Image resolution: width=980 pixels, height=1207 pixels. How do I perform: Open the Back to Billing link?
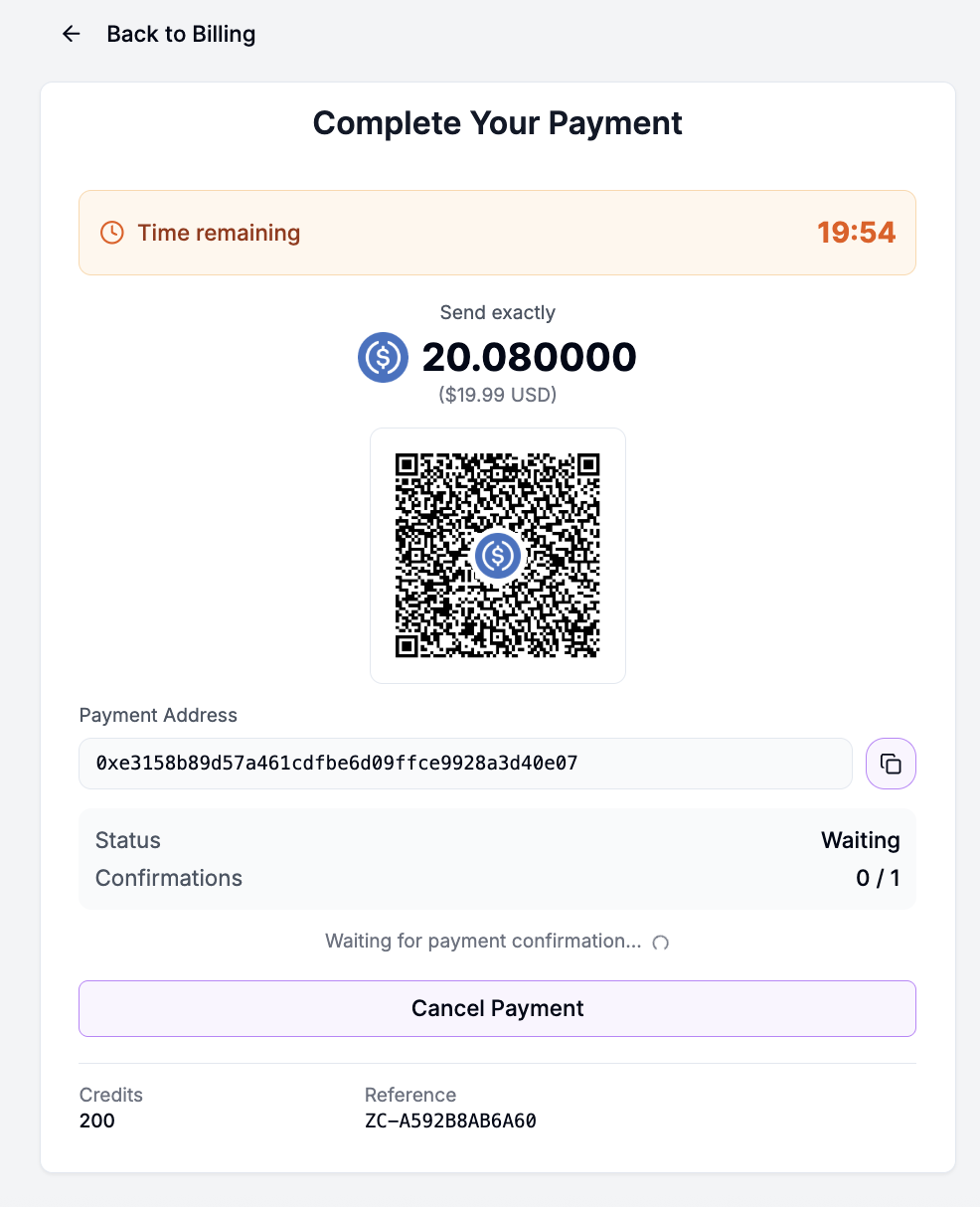pos(181,33)
